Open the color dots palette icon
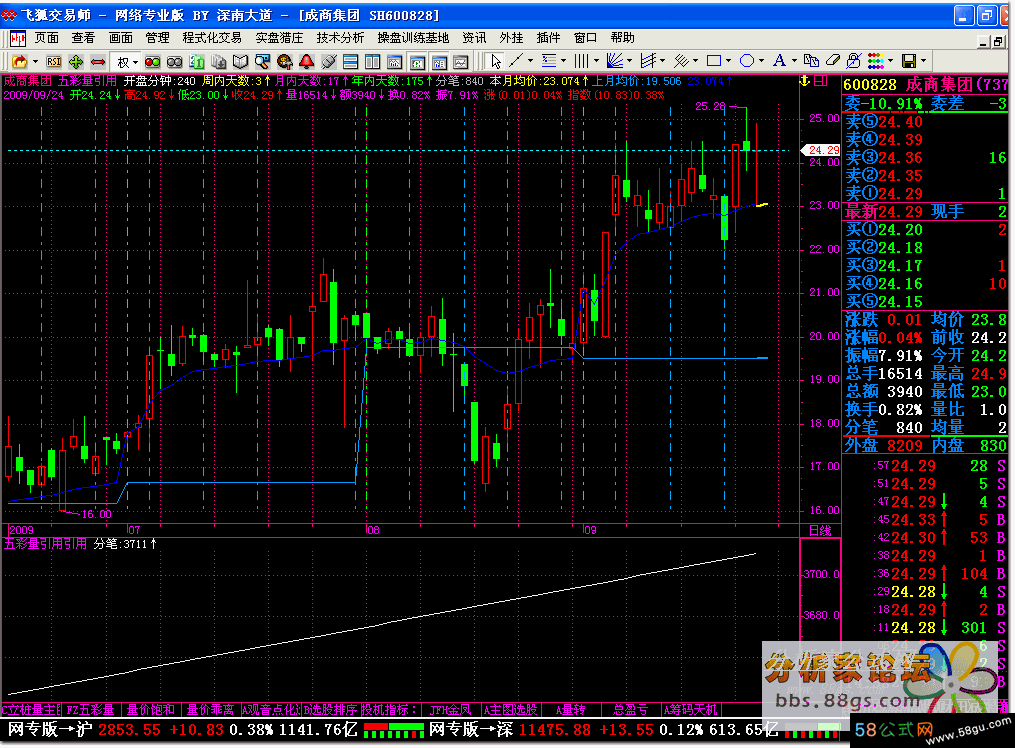Image resolution: width=1015 pixels, height=748 pixels. 876,61
